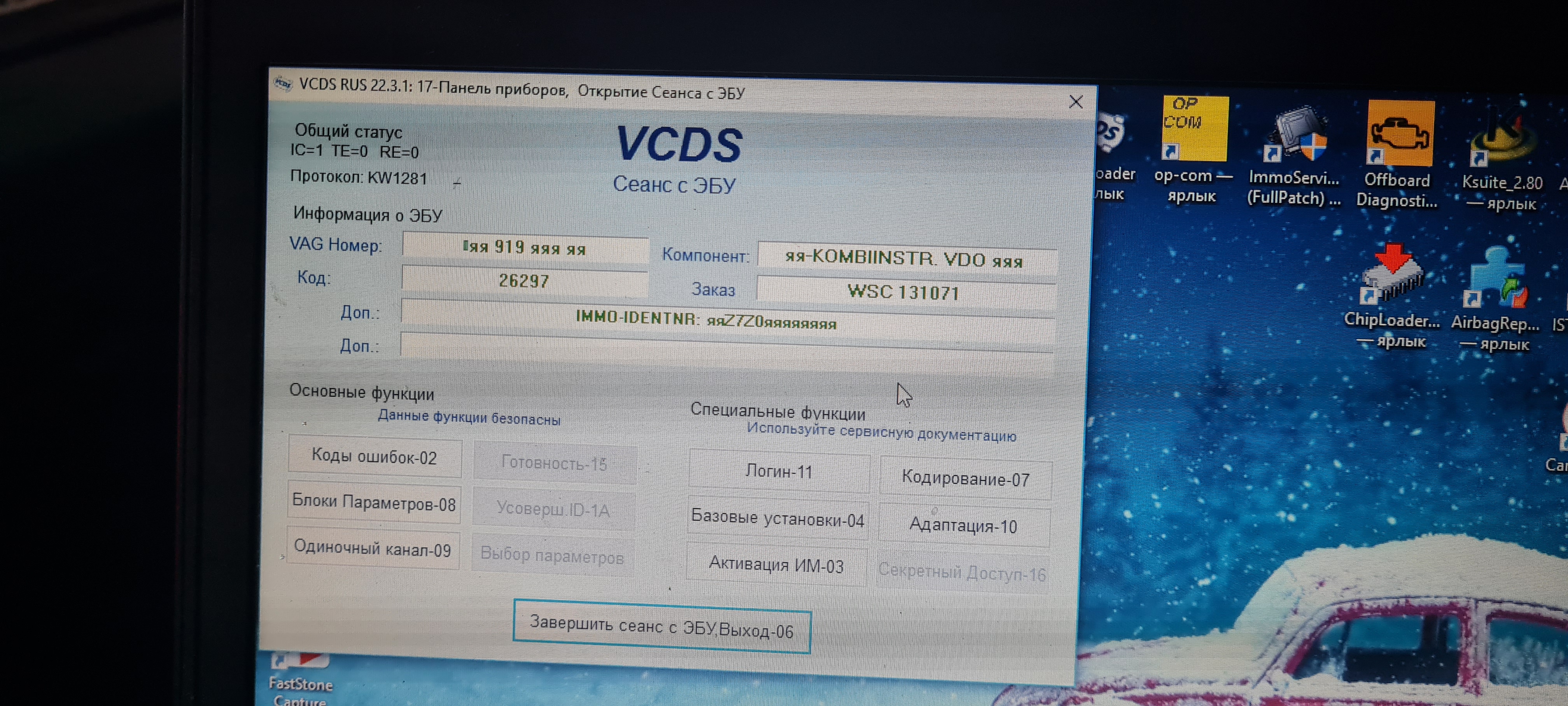Open the op-com desktop shortcut
This screenshot has width=1568, height=706.
point(1194,129)
